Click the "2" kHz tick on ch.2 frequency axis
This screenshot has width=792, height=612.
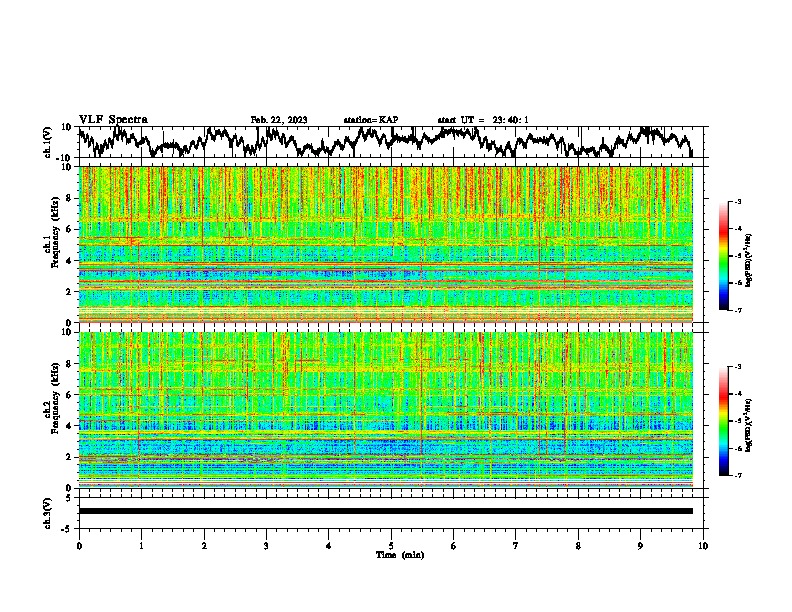click(70, 457)
